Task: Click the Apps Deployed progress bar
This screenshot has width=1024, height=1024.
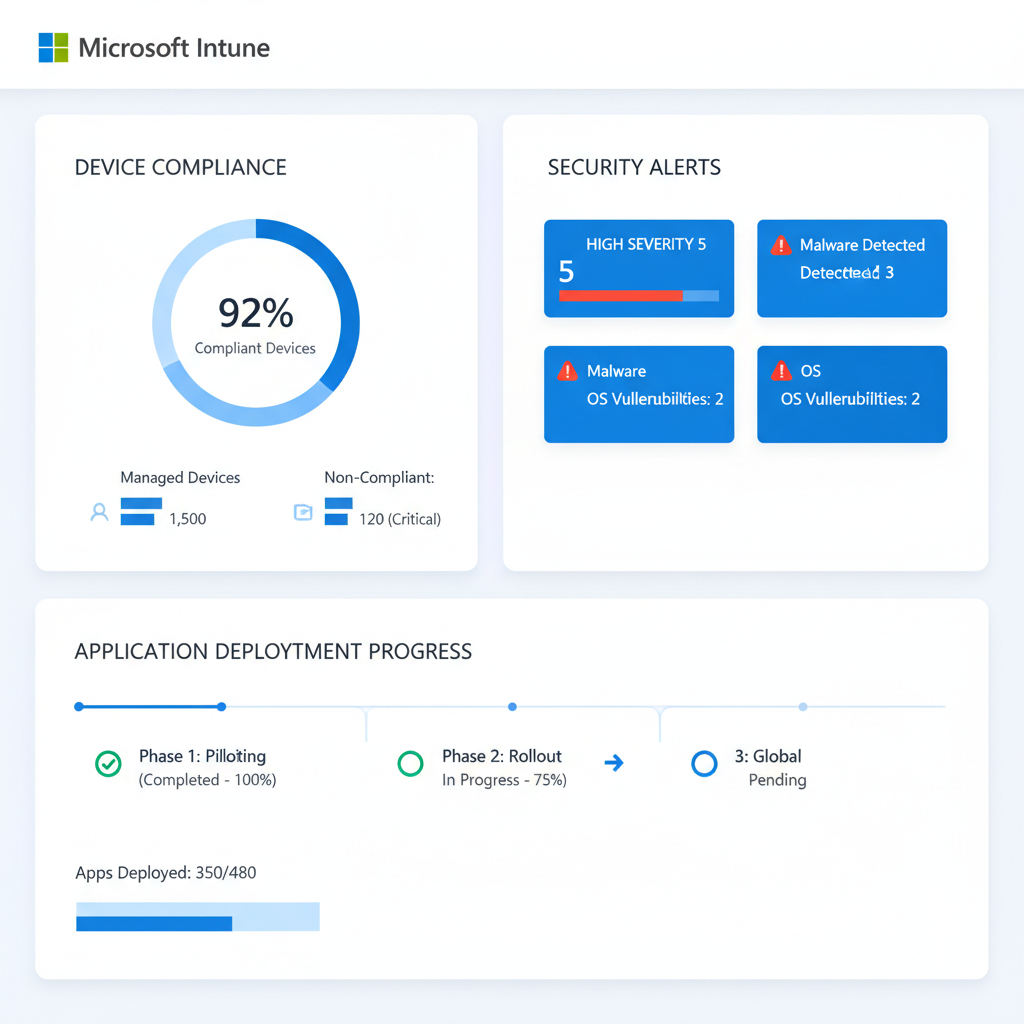Action: click(198, 917)
